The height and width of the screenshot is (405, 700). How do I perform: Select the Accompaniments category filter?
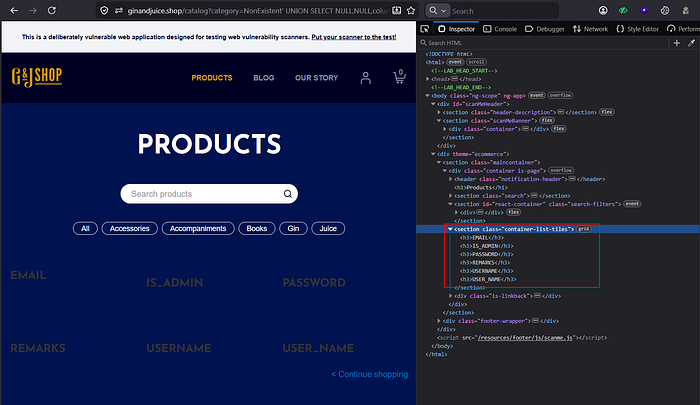(x=198, y=229)
